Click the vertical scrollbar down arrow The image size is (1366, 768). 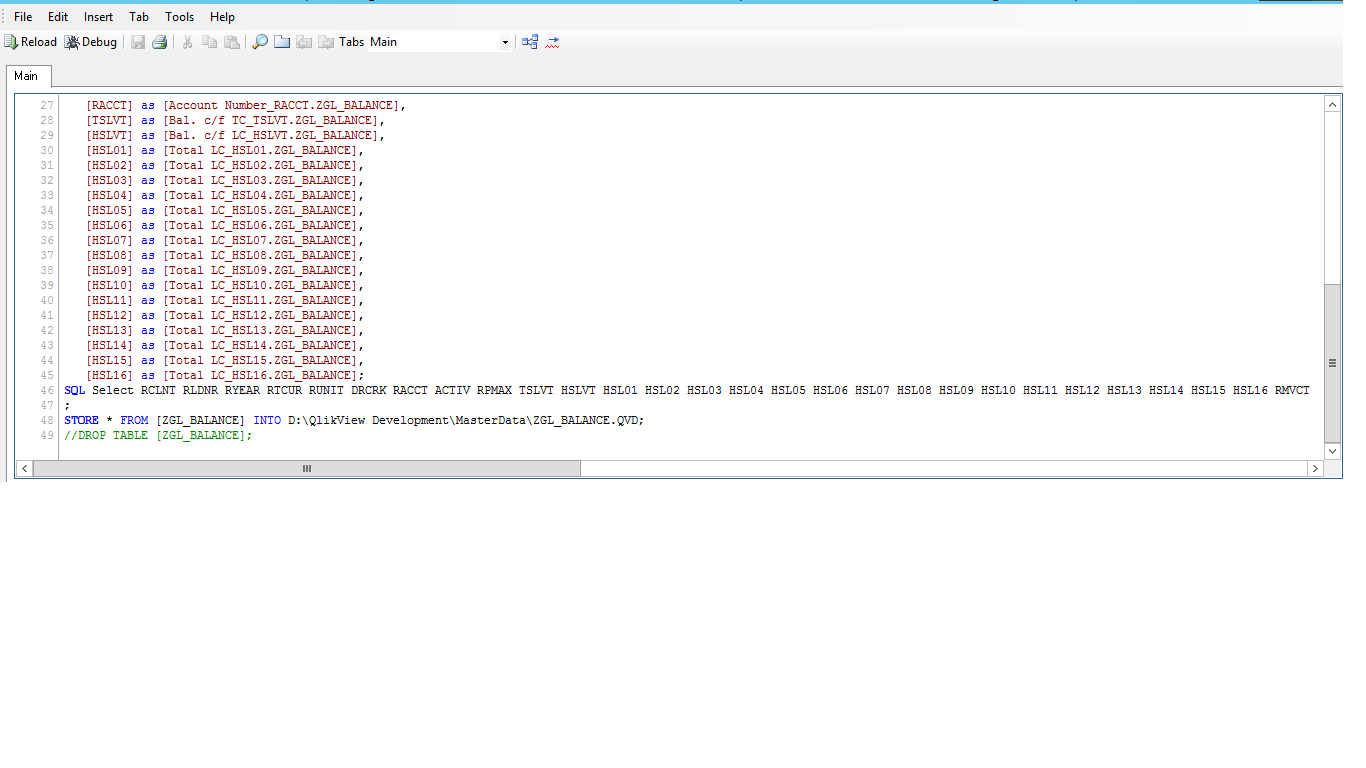click(x=1332, y=452)
